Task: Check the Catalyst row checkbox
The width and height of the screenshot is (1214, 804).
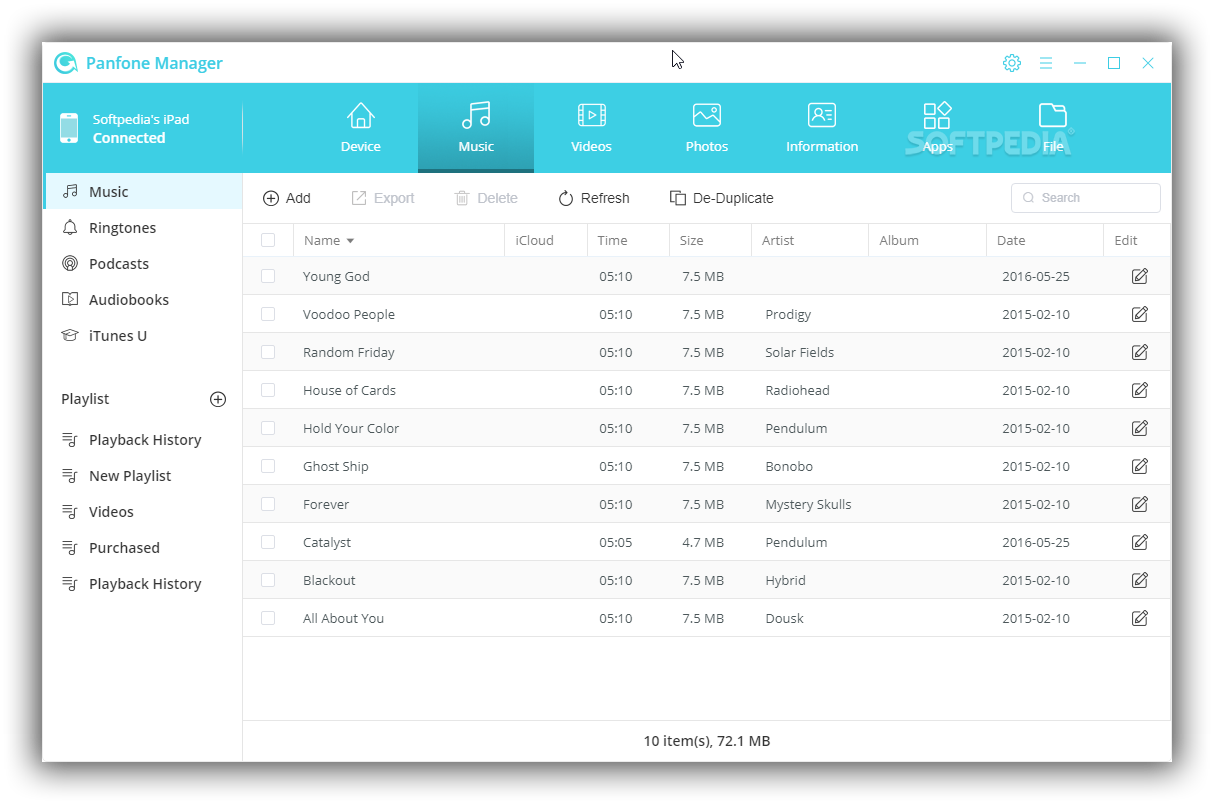Action: pos(268,542)
